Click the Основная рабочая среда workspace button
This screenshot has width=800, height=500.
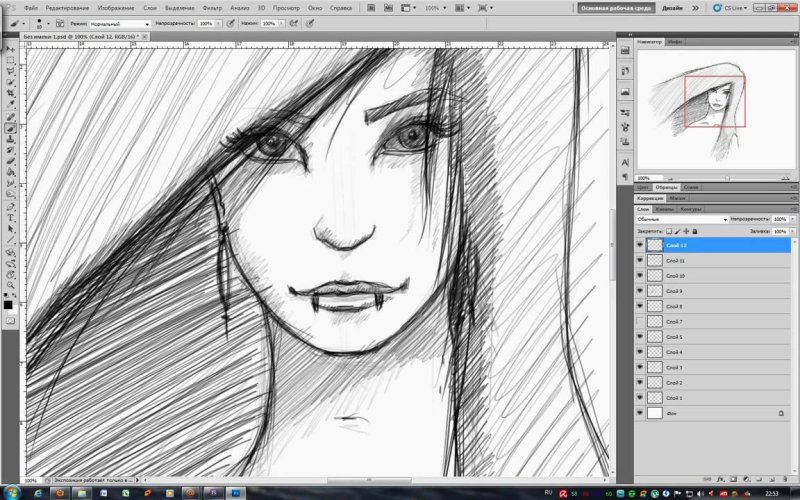pyautogui.click(x=614, y=7)
